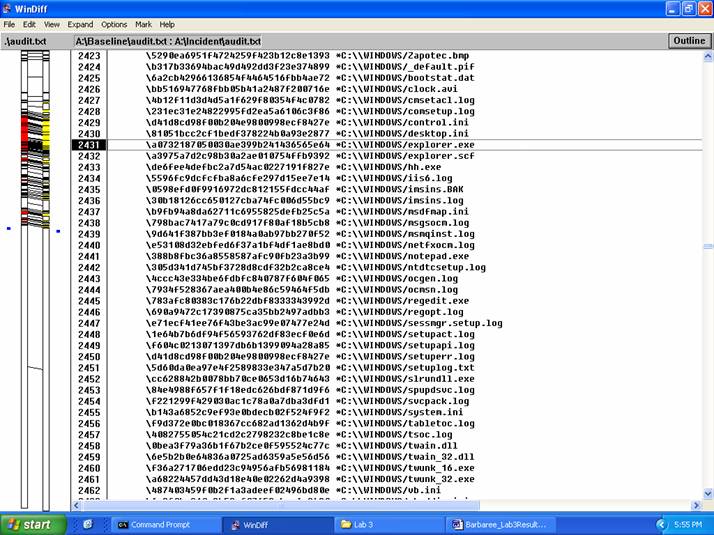Maximize the WinDiff window

pyautogui.click(x=687, y=8)
